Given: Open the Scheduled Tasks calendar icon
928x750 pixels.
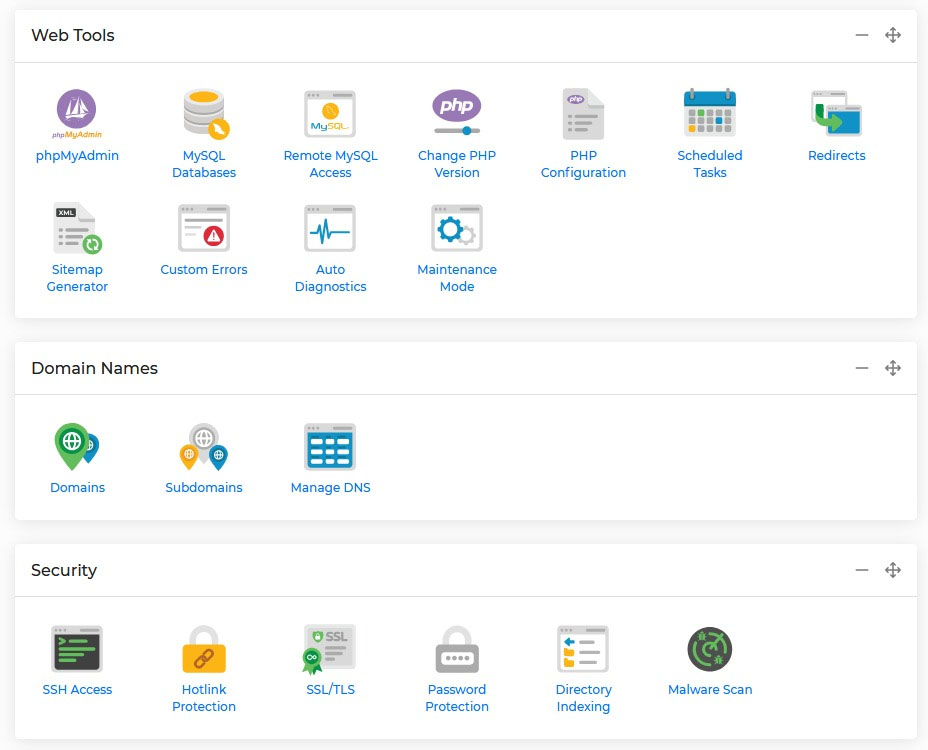Looking at the screenshot, I should coord(709,113).
